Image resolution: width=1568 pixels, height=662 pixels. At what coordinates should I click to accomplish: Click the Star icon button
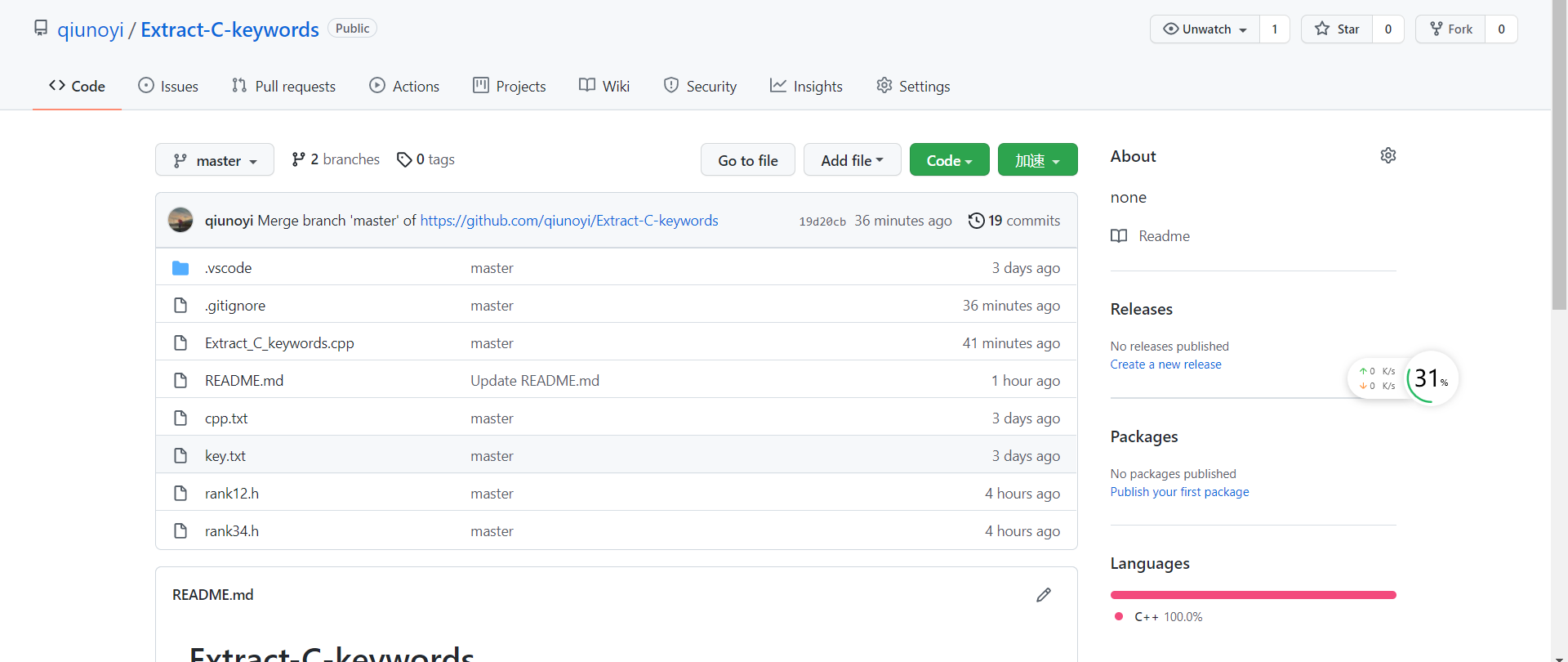[1337, 29]
